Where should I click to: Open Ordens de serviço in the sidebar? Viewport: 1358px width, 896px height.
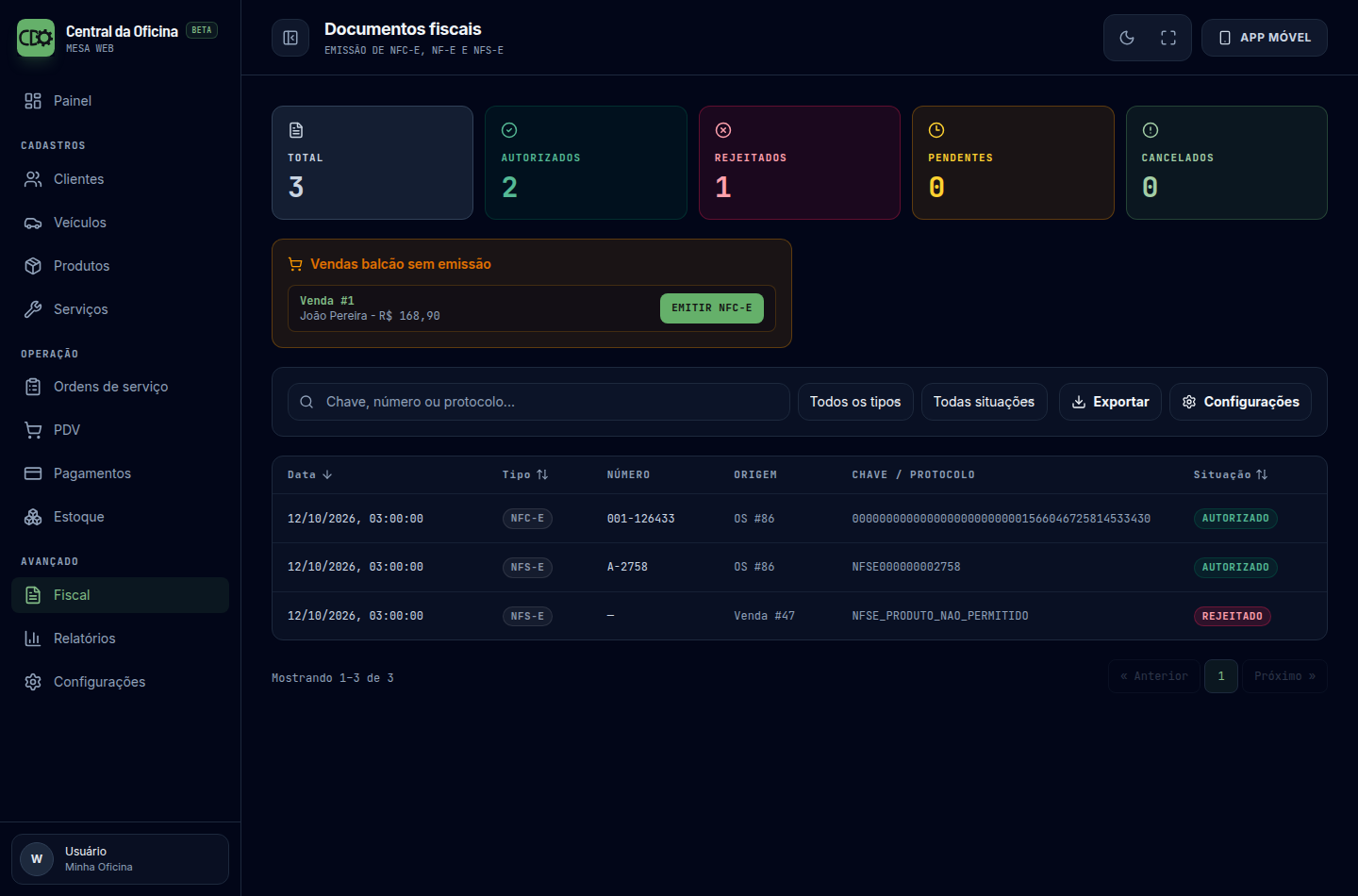(120, 387)
